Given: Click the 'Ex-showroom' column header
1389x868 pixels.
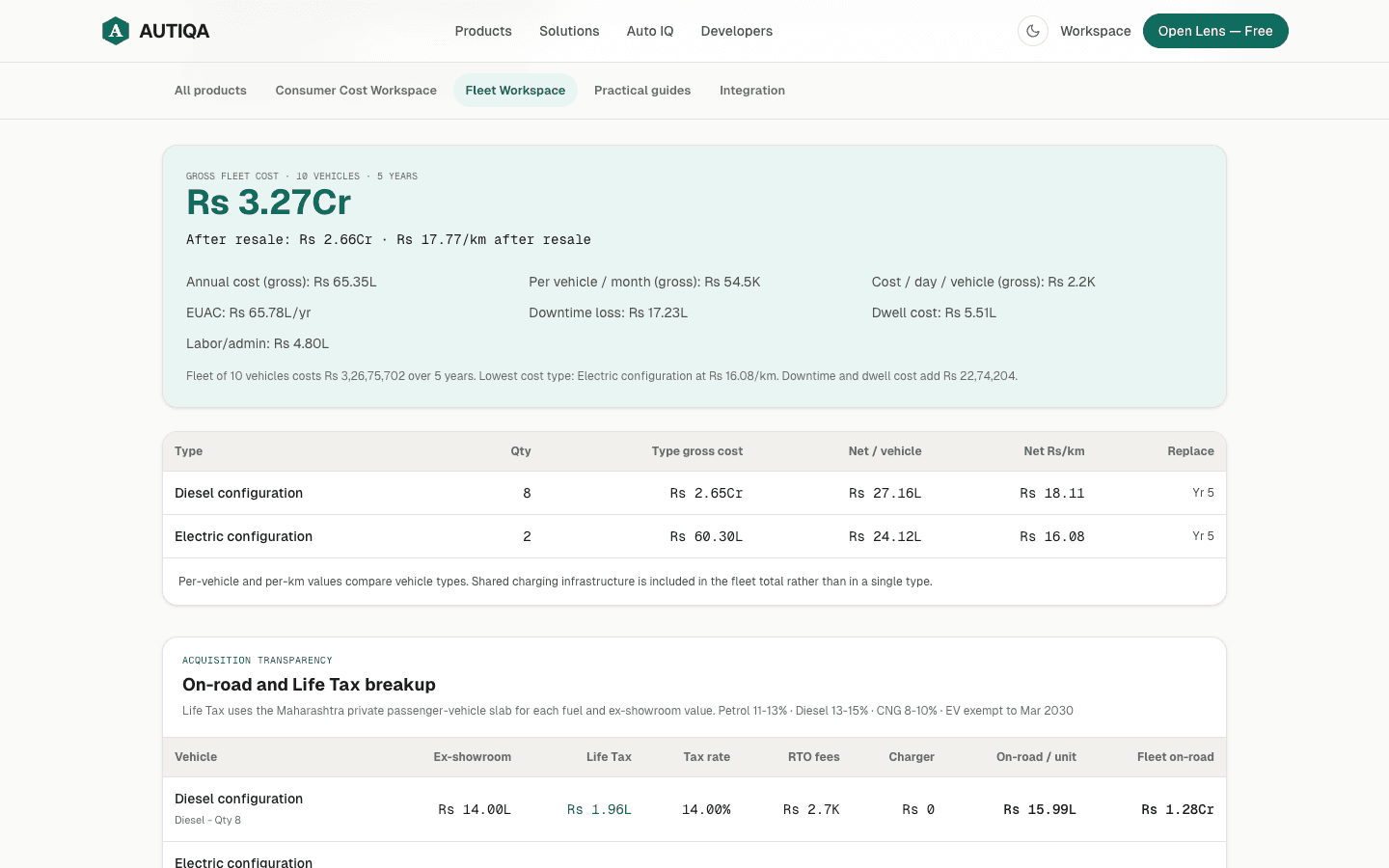Looking at the screenshot, I should pyautogui.click(x=473, y=757).
